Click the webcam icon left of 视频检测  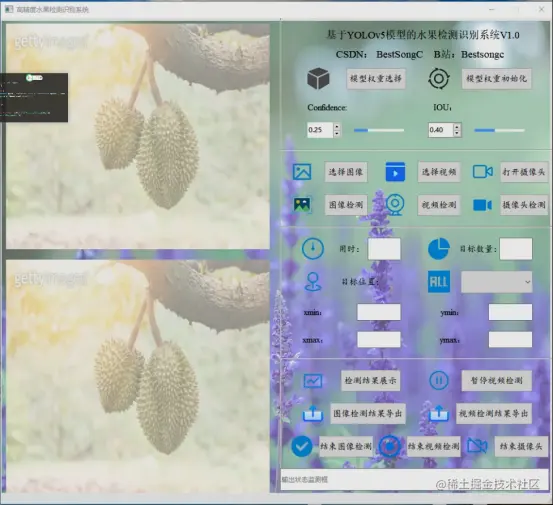click(x=395, y=205)
